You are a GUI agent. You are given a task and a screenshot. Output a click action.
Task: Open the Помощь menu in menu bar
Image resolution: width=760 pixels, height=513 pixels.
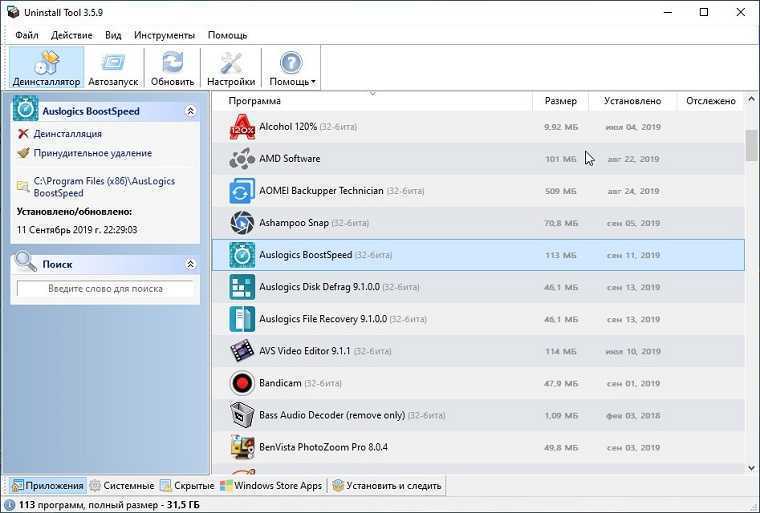[227, 35]
